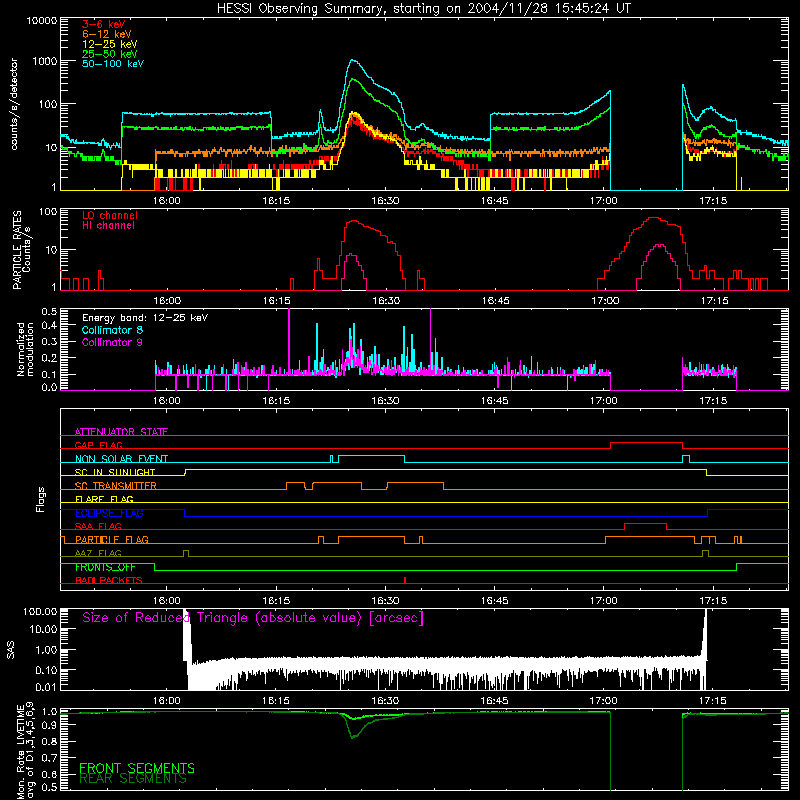The image size is (800, 800).
Task: Click the BAD PACKETS flag label
Action: (109, 580)
